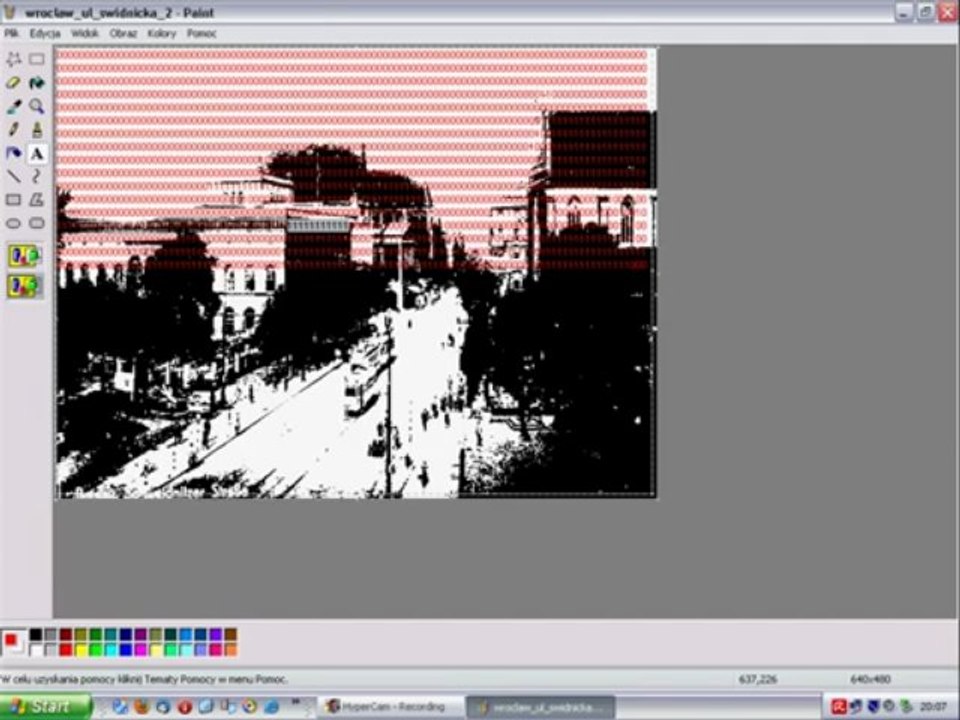Click the wroclaw_ul_swidnicka Paint taskbar button
This screenshot has height=720, width=960.
point(541,707)
